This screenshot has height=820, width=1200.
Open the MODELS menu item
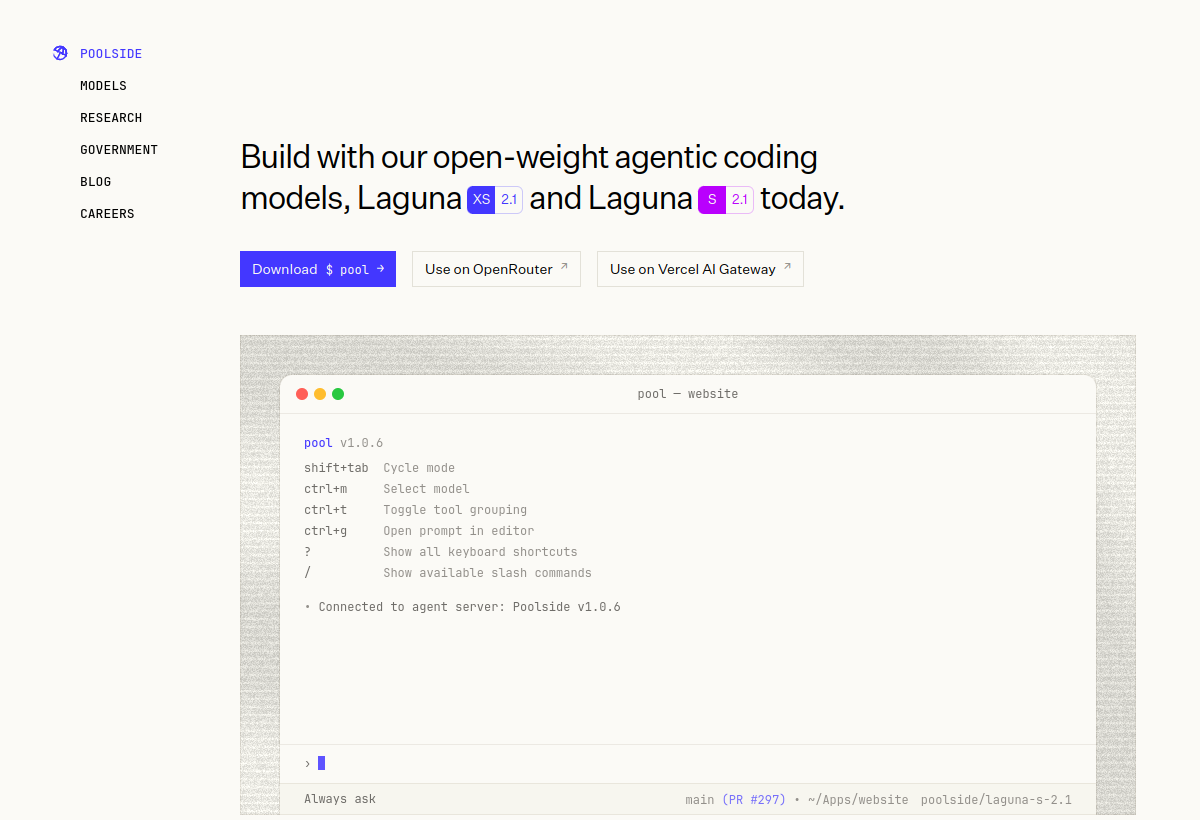[103, 86]
